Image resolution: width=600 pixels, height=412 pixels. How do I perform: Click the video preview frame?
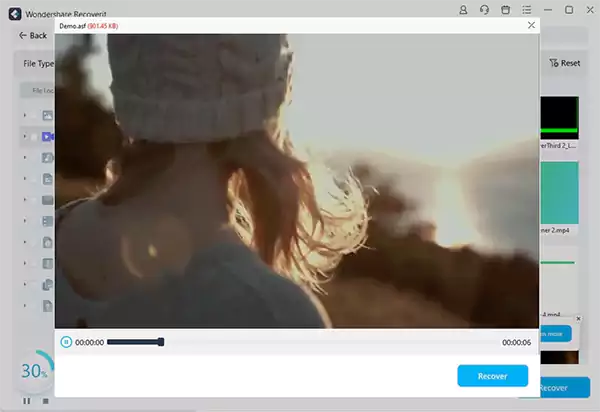coord(297,181)
